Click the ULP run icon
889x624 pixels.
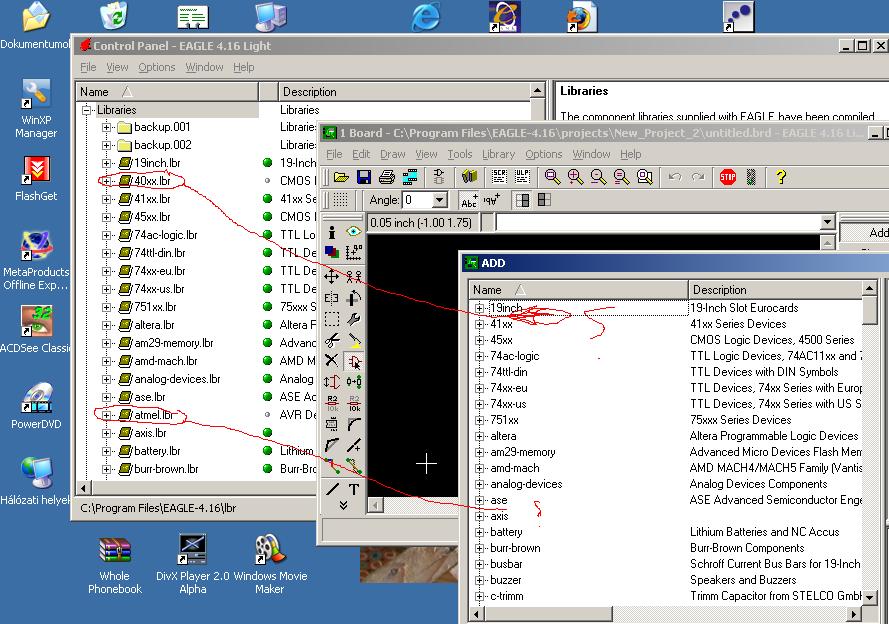point(522,177)
